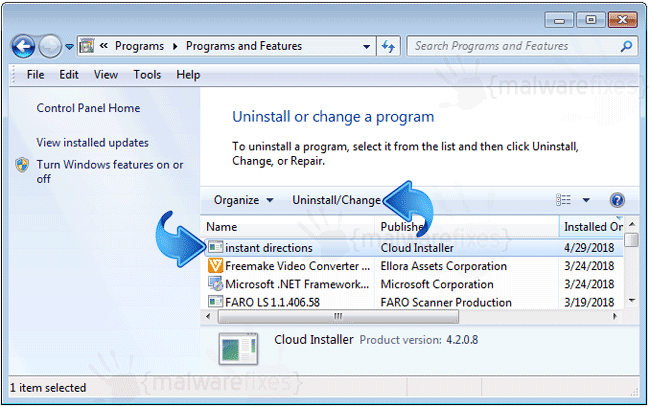
Task: Click the blue Help question mark icon
Action: pyautogui.click(x=617, y=200)
